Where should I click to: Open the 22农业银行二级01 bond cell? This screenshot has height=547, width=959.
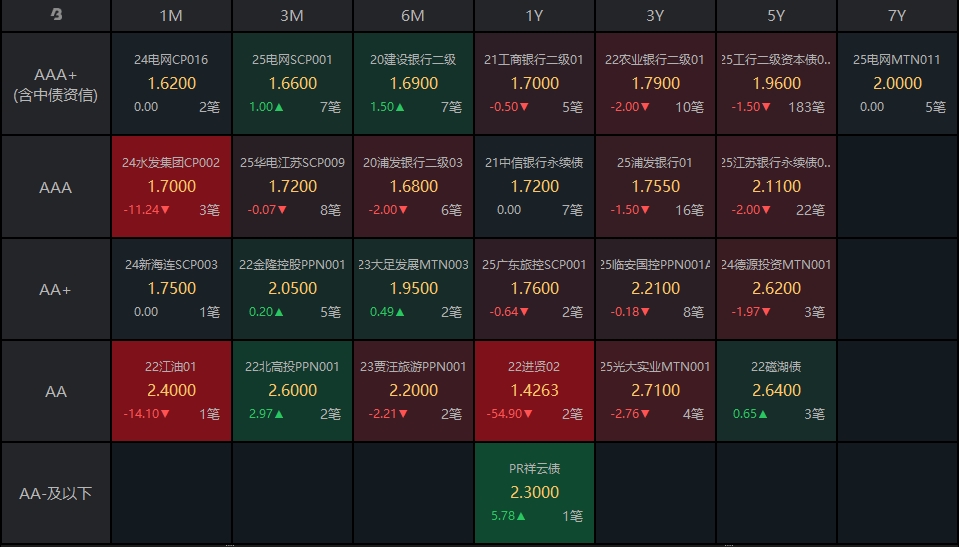pos(655,84)
